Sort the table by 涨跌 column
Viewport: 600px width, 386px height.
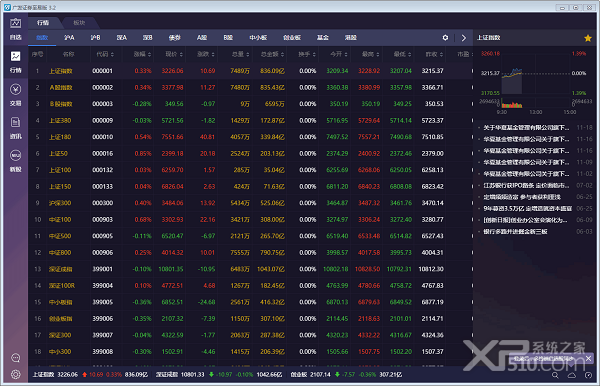tap(206, 54)
